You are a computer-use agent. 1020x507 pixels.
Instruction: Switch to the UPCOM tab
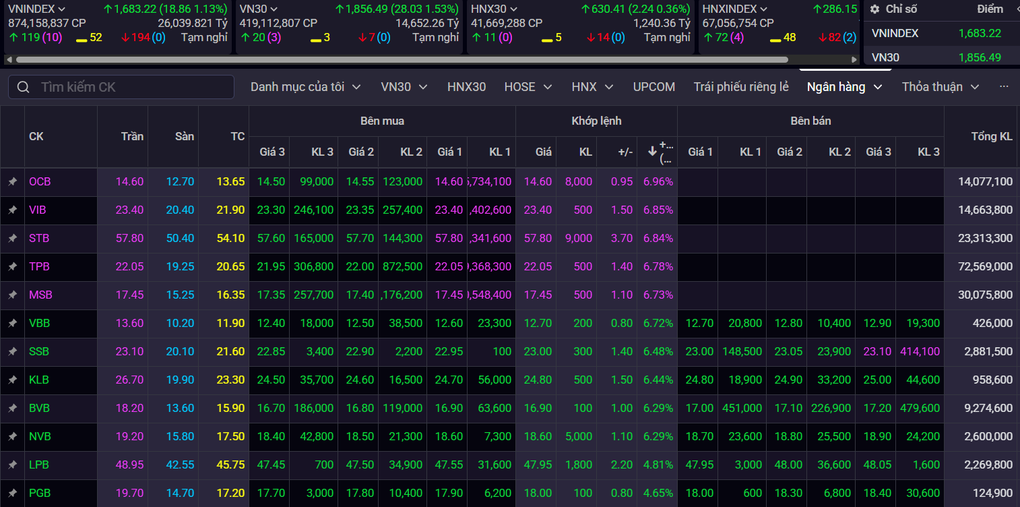tap(654, 87)
